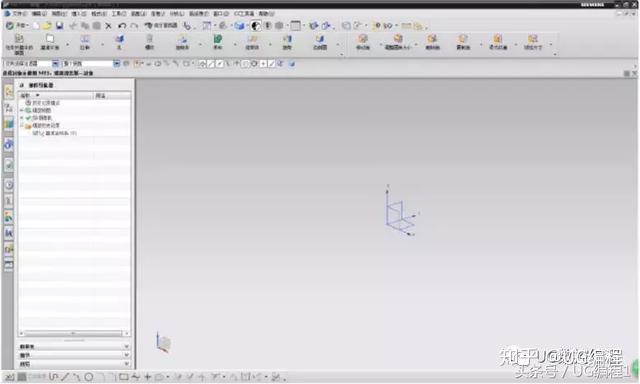The height and width of the screenshot is (384, 640).
Task: Open the selection scope dropdown
Action: [x=117, y=64]
